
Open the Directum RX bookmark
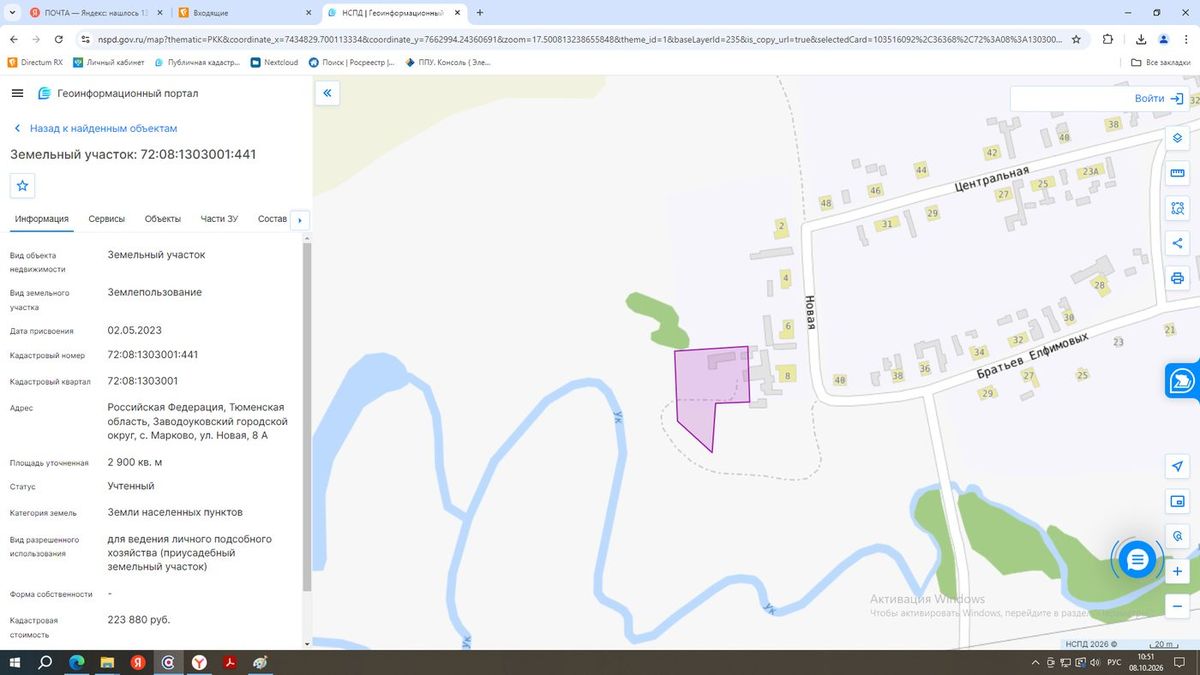click(35, 62)
